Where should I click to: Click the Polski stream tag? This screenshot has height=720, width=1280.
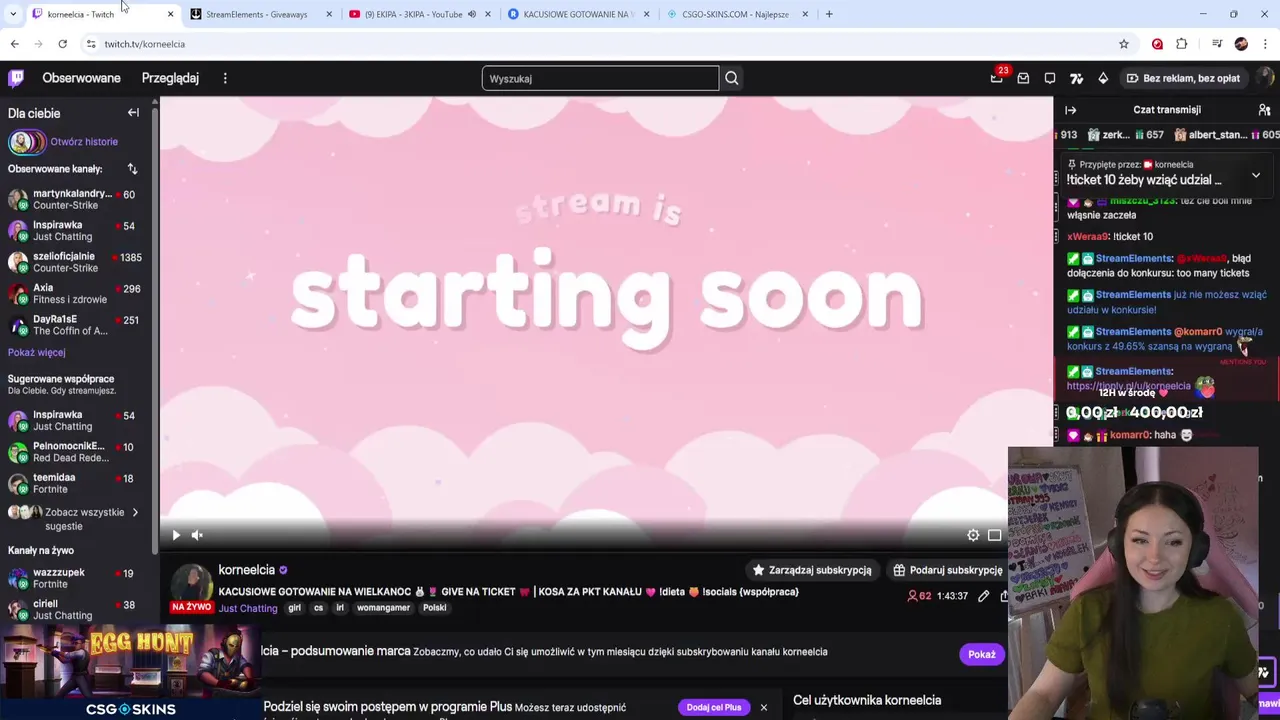click(x=435, y=608)
